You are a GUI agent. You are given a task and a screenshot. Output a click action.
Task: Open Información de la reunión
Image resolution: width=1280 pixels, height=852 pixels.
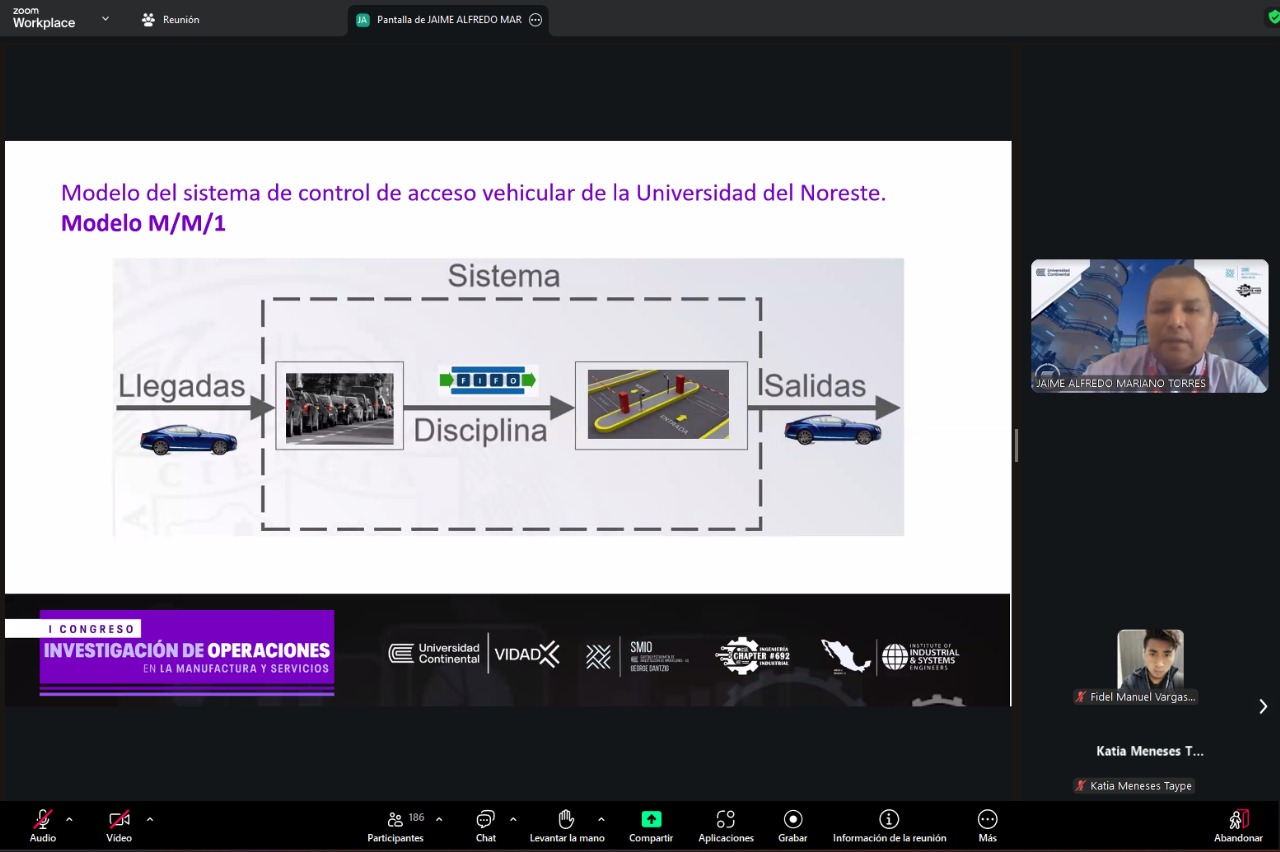889,825
